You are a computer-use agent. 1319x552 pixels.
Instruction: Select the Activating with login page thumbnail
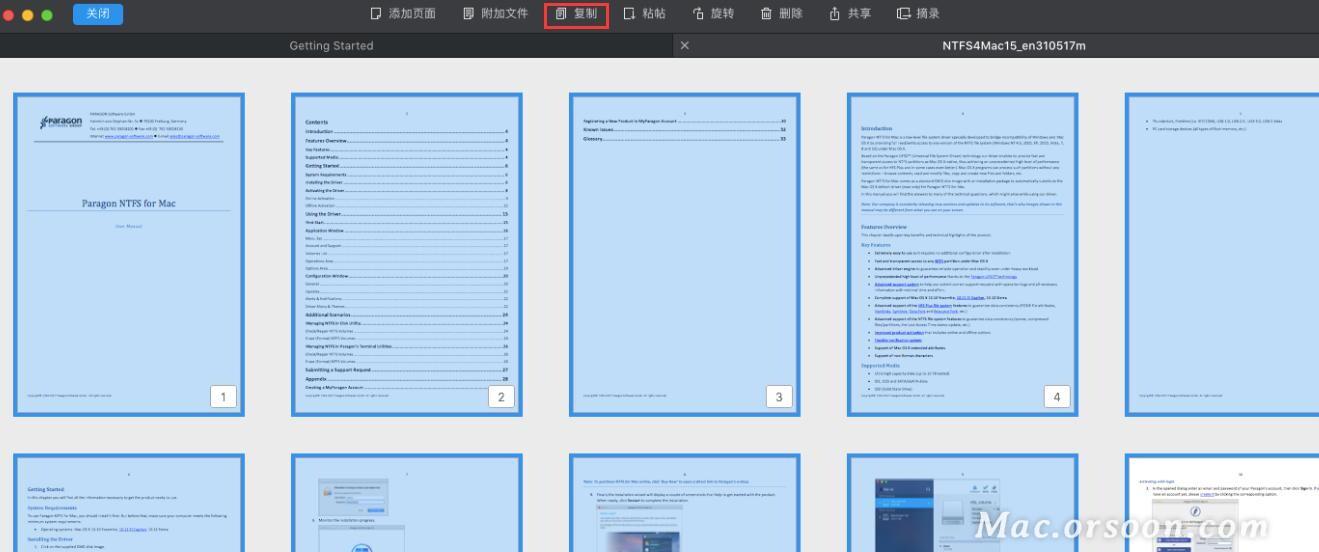click(1222, 503)
